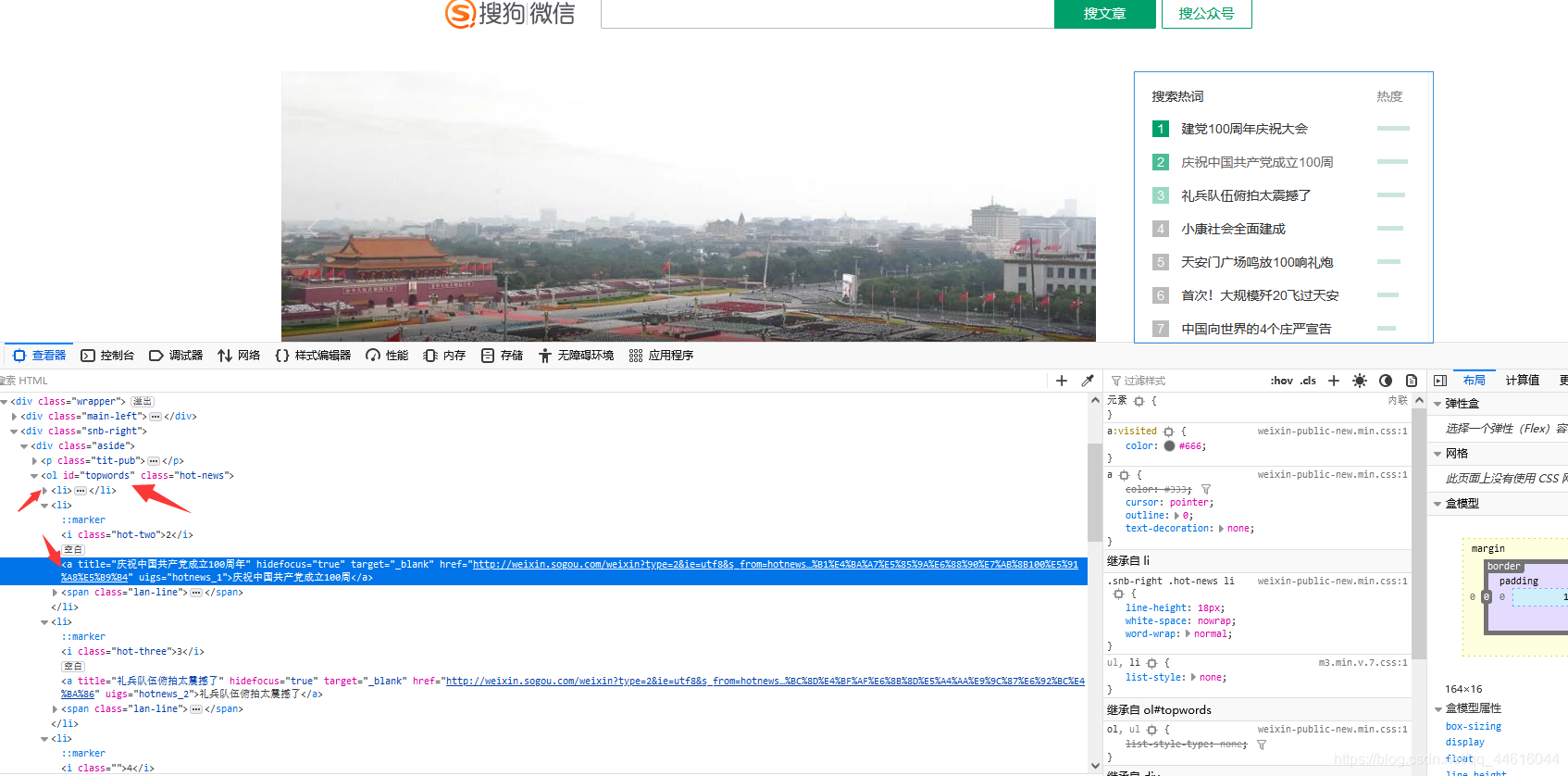The width and height of the screenshot is (1568, 776).
Task: Open hot word 建党100周年庆祝大会
Action: pyautogui.click(x=1244, y=129)
